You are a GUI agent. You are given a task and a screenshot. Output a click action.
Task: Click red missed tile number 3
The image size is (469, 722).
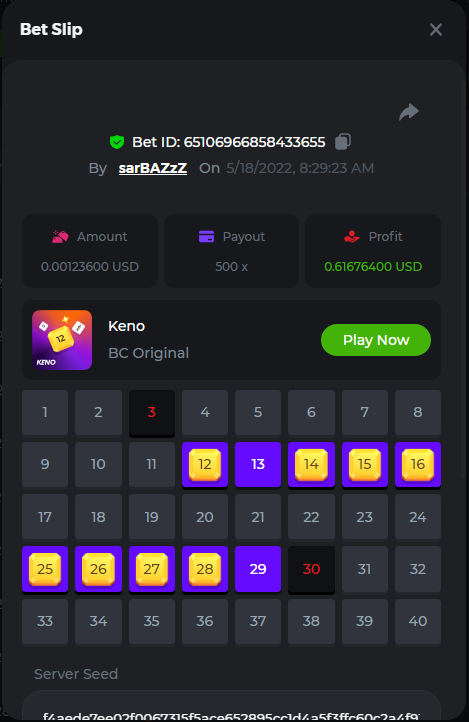click(151, 412)
